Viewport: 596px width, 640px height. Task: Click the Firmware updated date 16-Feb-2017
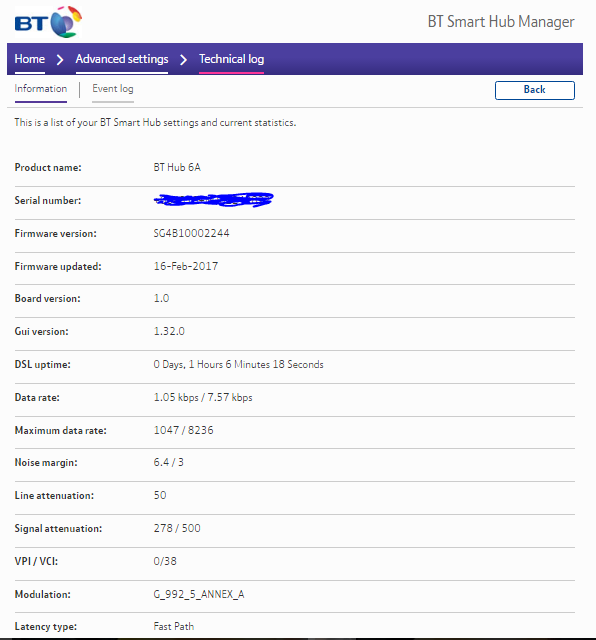[186, 266]
